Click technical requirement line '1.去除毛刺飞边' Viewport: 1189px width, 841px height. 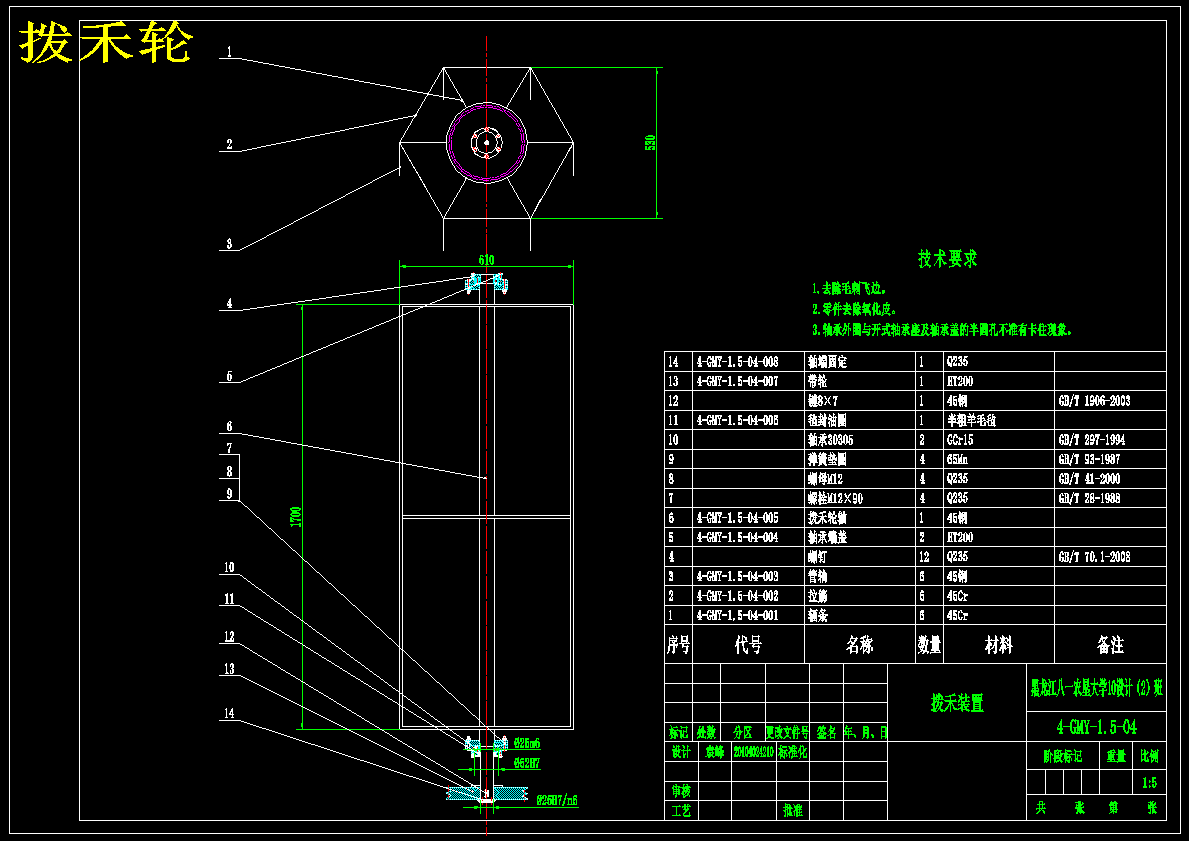(x=849, y=289)
